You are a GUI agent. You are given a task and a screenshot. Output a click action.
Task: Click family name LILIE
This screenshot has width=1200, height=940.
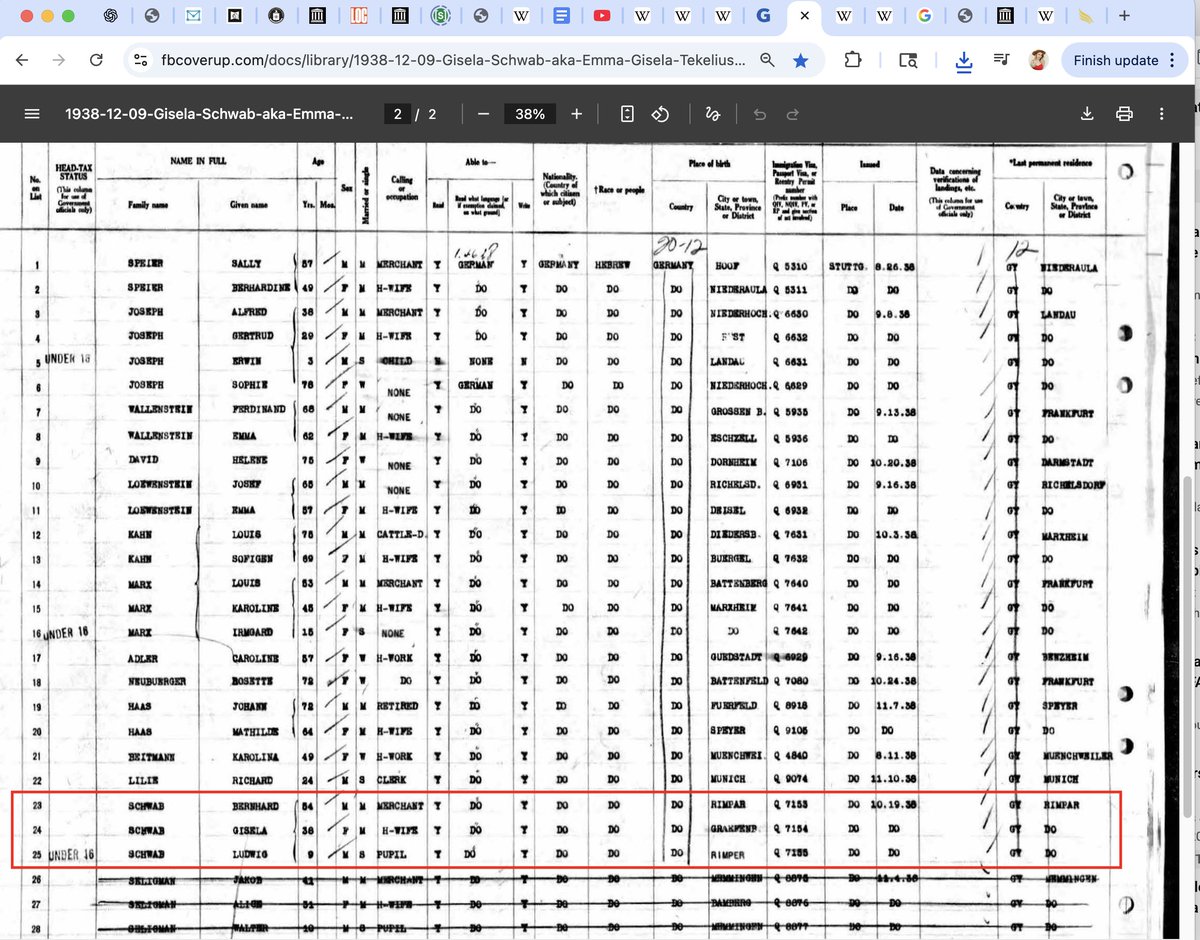coord(141,780)
